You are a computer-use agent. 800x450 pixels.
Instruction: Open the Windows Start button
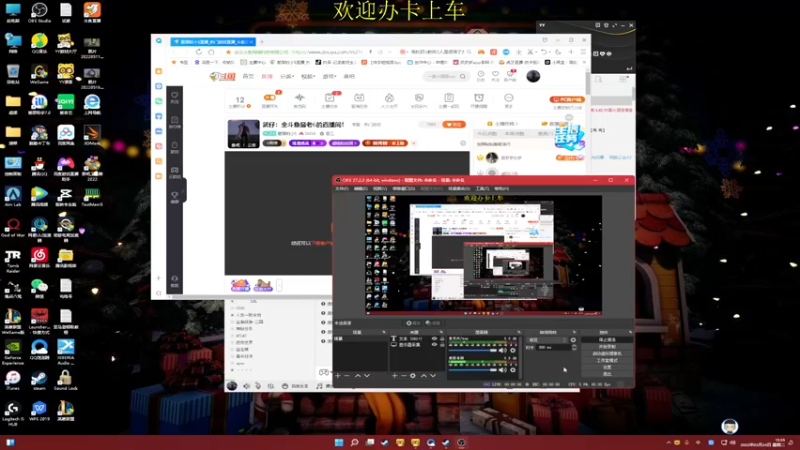click(339, 442)
